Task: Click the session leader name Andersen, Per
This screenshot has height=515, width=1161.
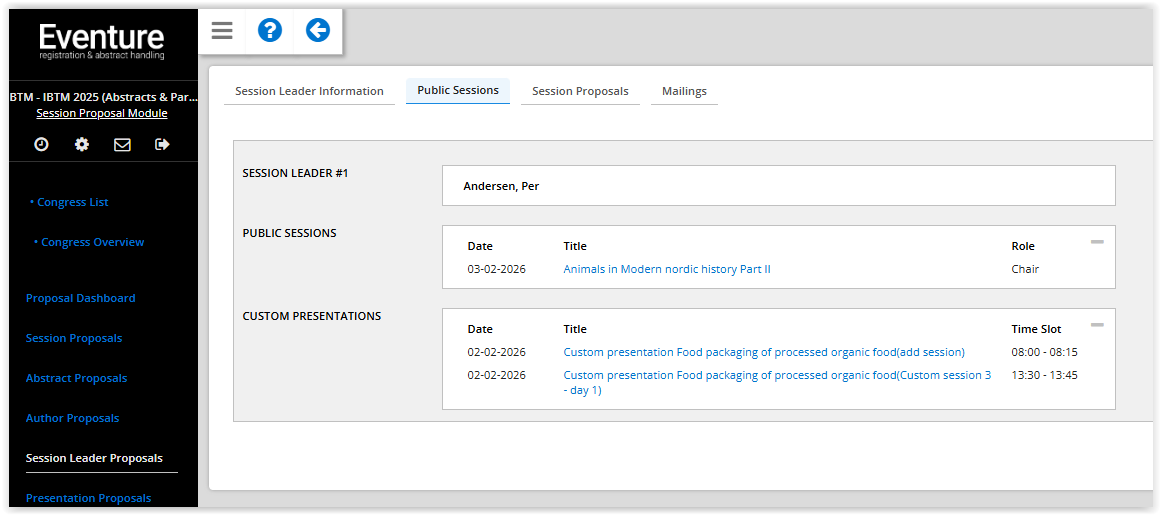Action: tap(501, 186)
